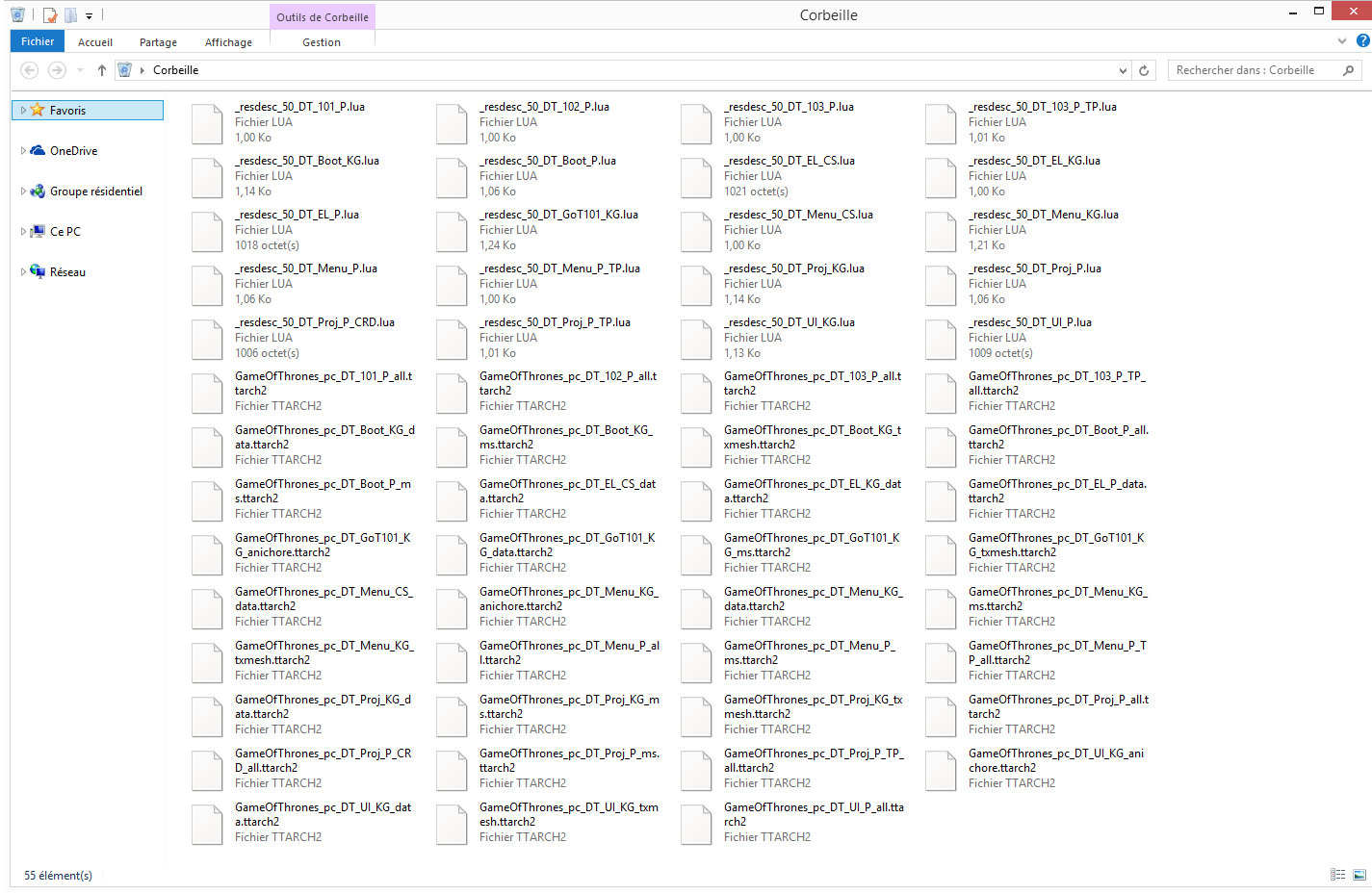1372x894 pixels.
Task: Expand the breadcrumb arrow before Corbeille
Action: [142, 70]
